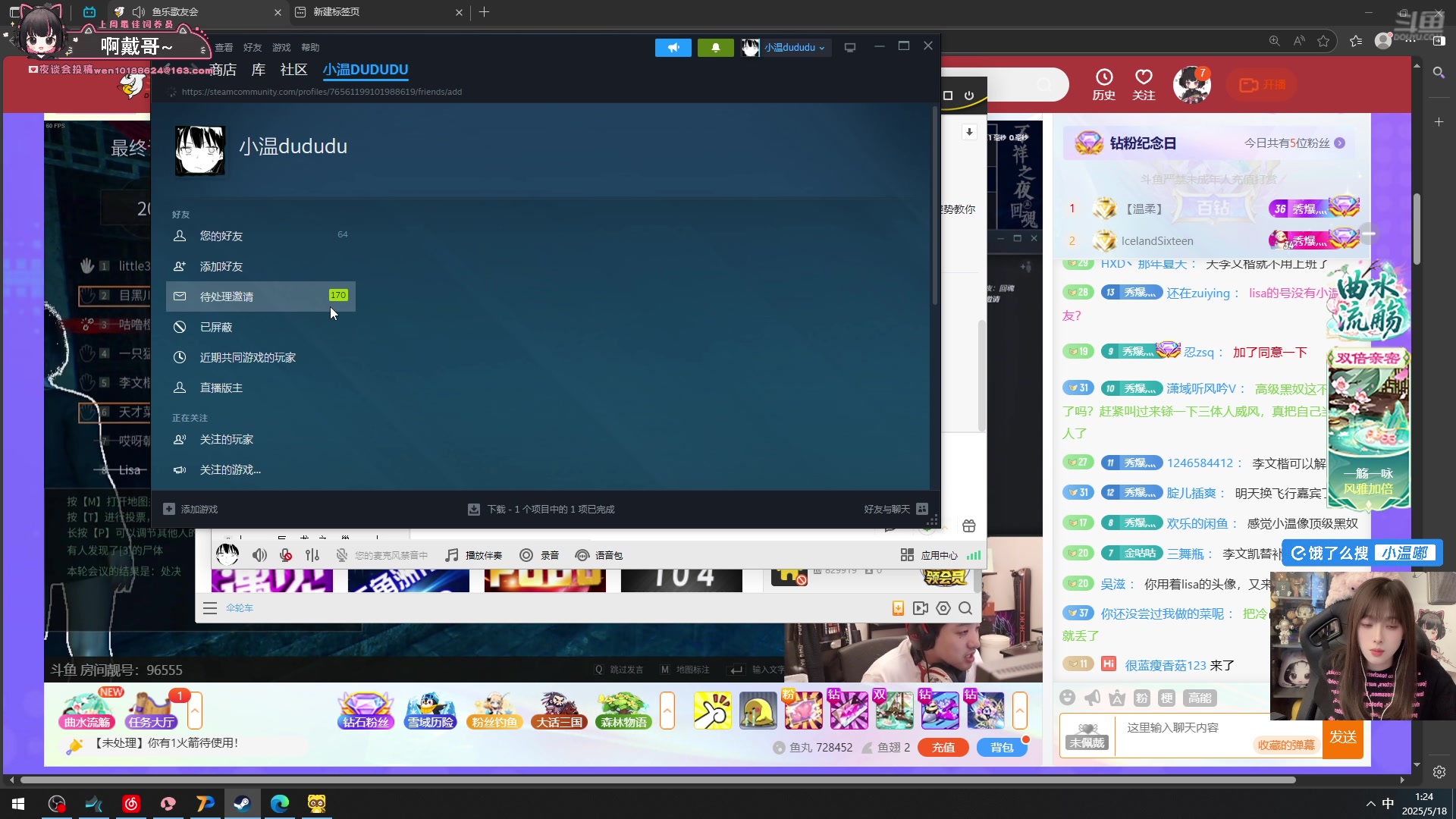
Task: Open 语音包 voice pack
Action: [599, 555]
